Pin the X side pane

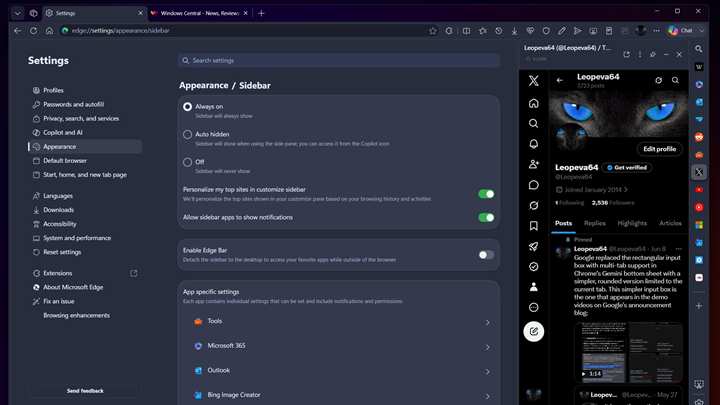tap(652, 54)
